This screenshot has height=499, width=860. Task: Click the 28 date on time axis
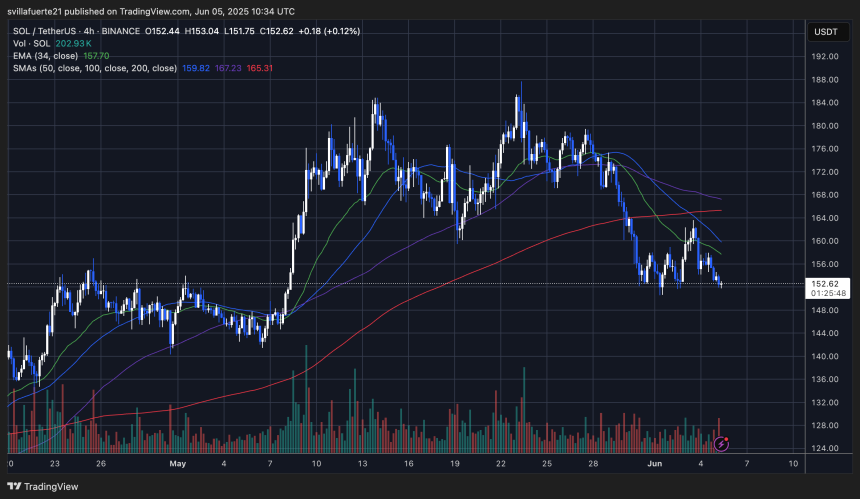tap(593, 463)
